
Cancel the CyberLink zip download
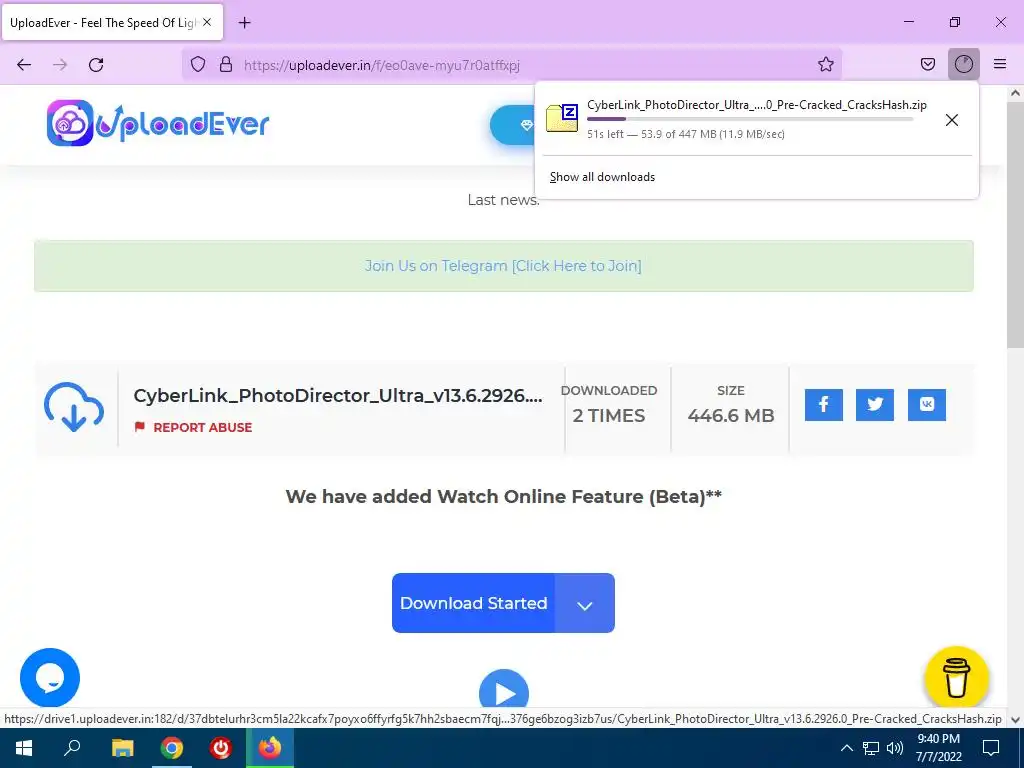952,120
